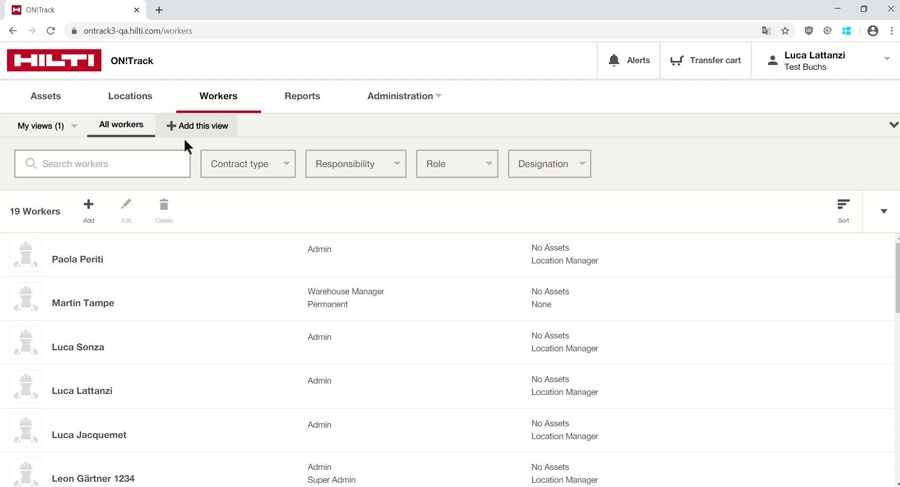This screenshot has height=487, width=900.
Task: Reload the page in browser
Action: tap(51, 31)
